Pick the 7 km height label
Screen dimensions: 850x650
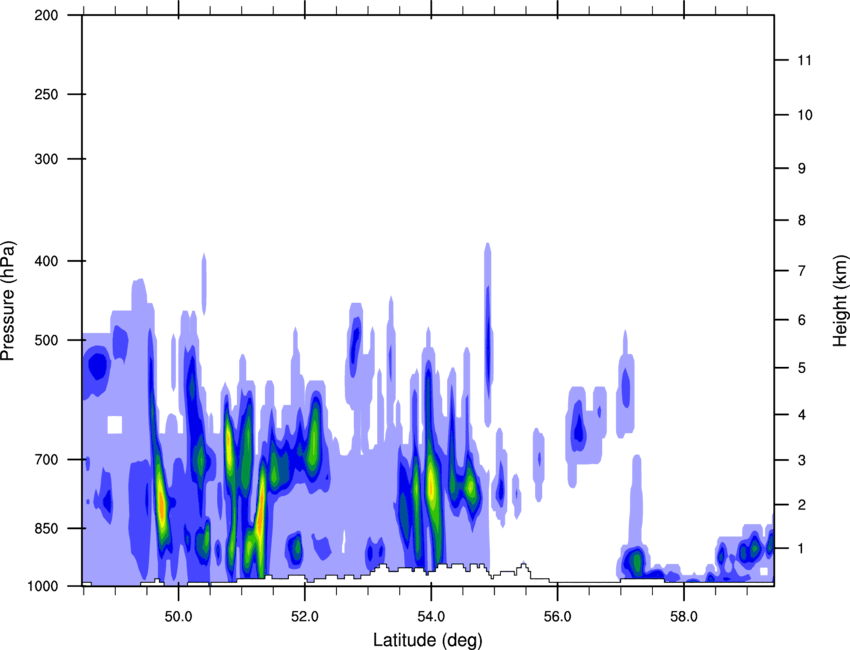tap(802, 271)
